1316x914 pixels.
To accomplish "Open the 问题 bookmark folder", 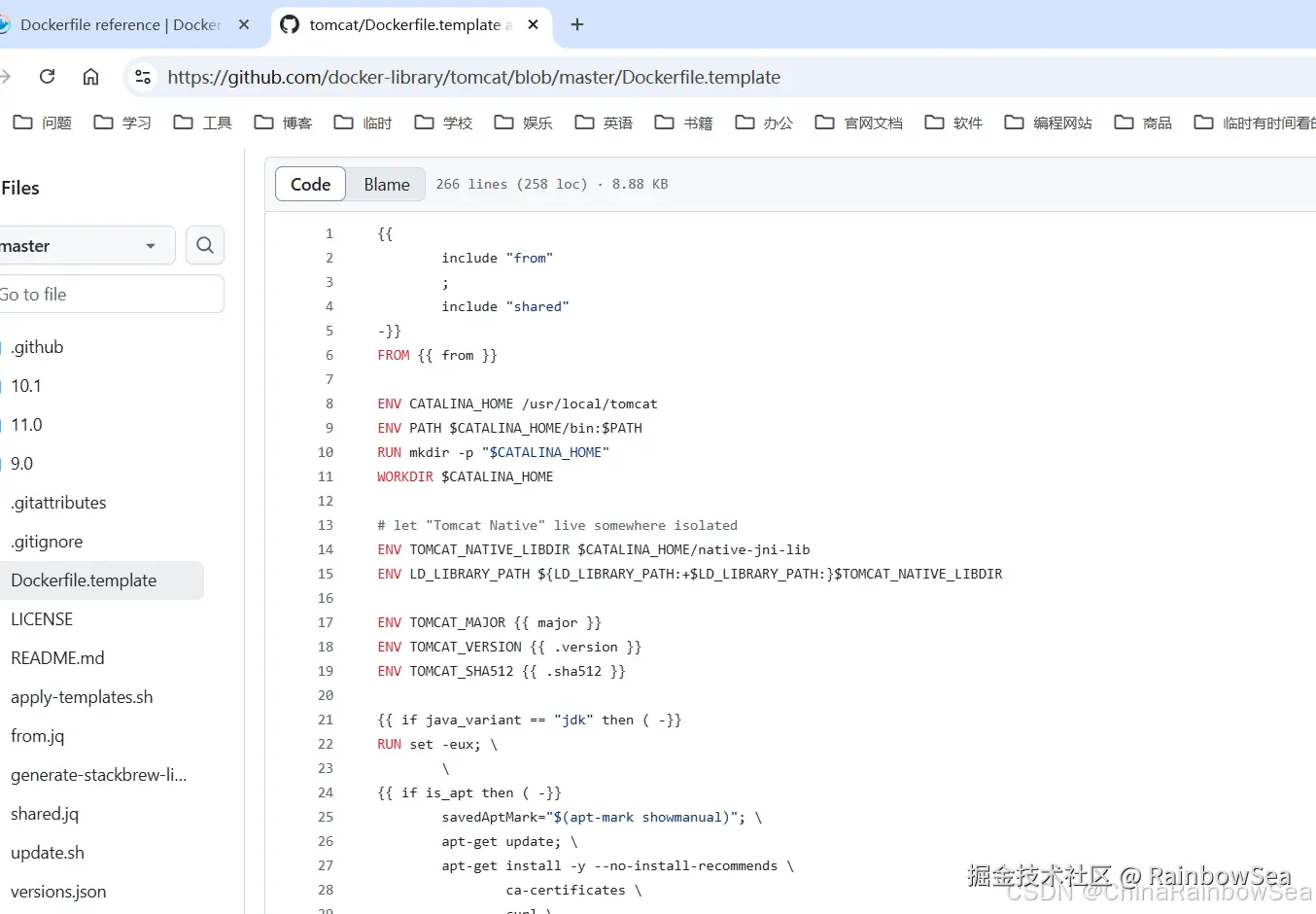I will point(43,123).
